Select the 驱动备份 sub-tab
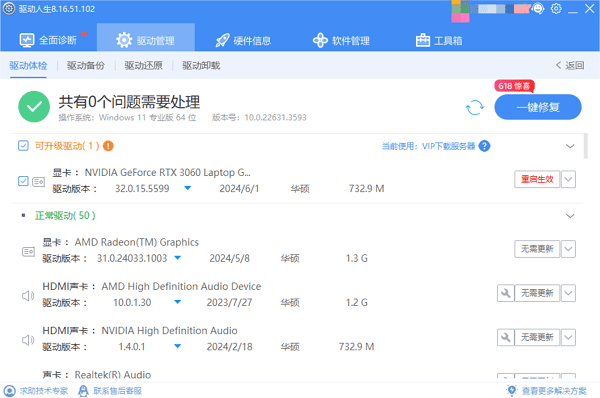Screen dimensions: 600x398 86,65
